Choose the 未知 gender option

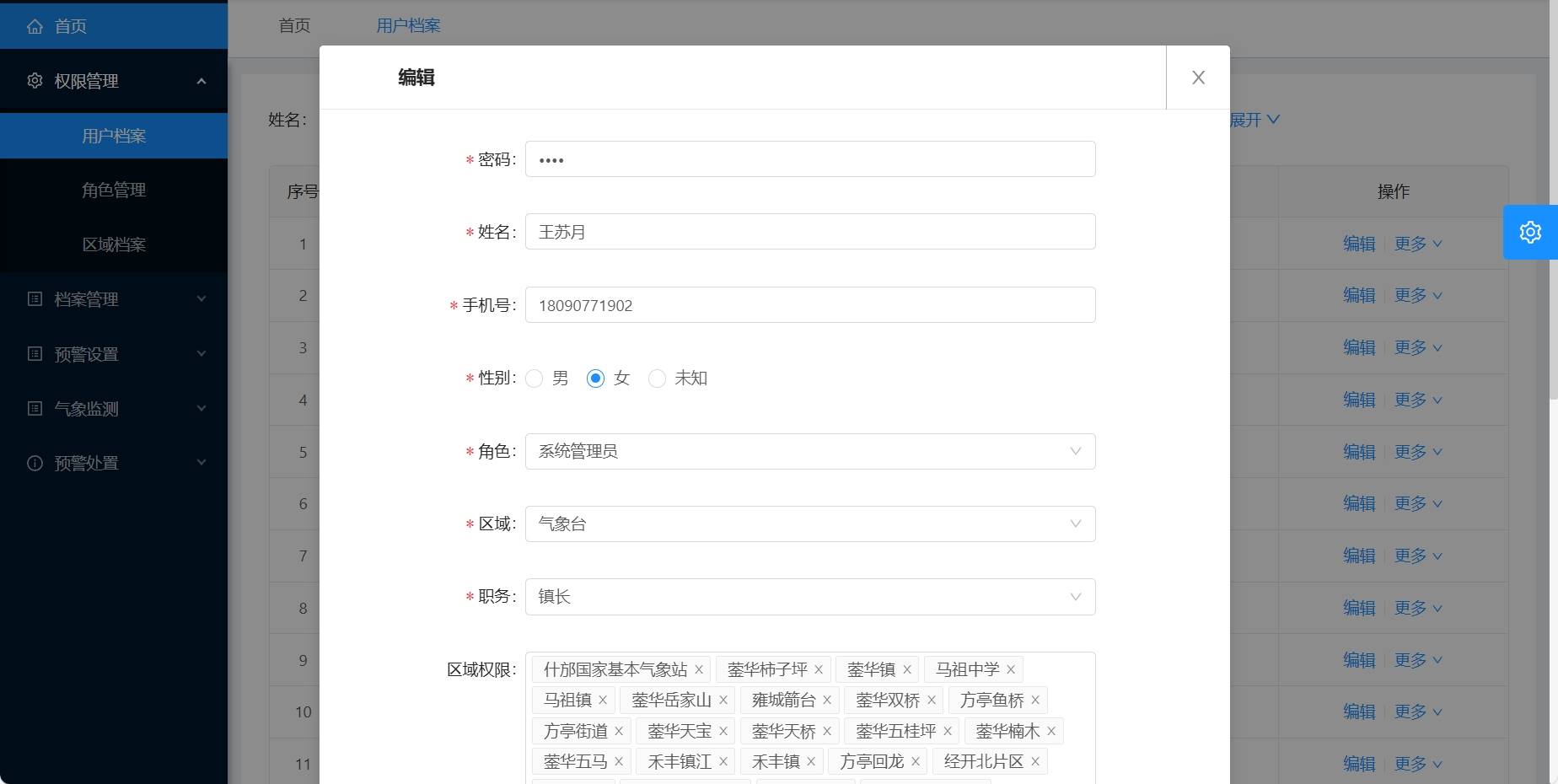click(x=658, y=379)
